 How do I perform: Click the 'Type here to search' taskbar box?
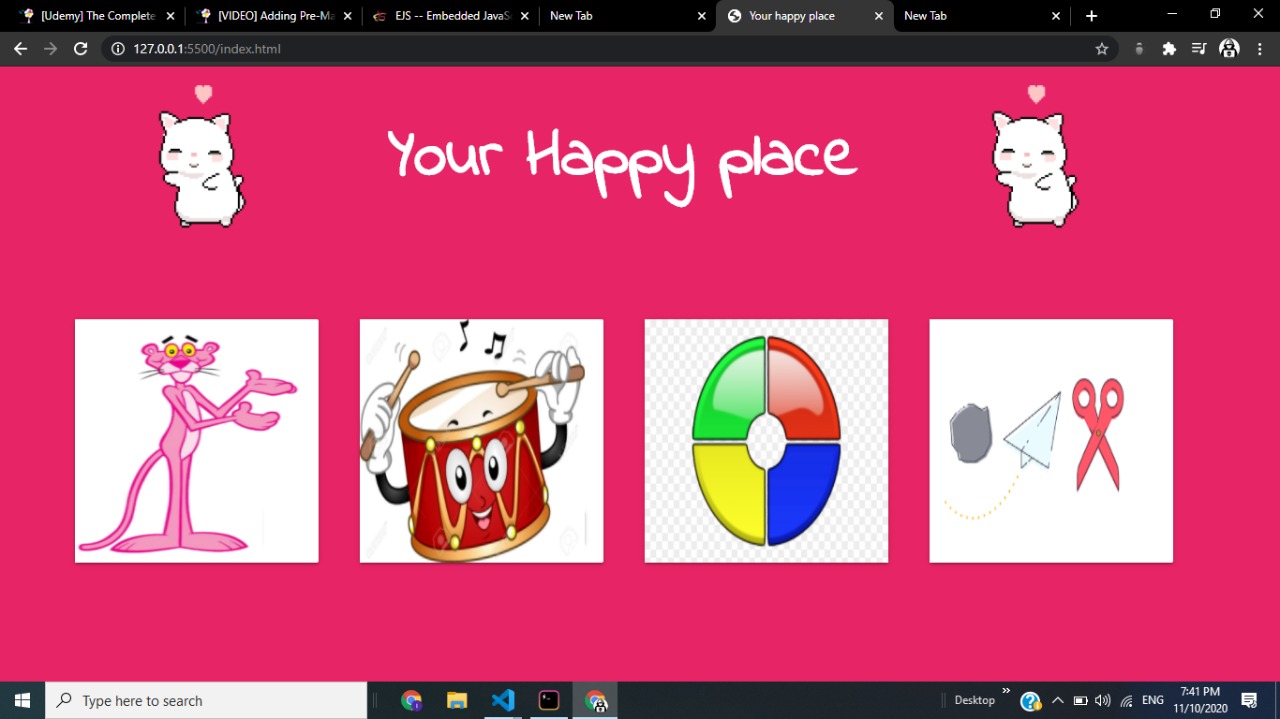[206, 700]
